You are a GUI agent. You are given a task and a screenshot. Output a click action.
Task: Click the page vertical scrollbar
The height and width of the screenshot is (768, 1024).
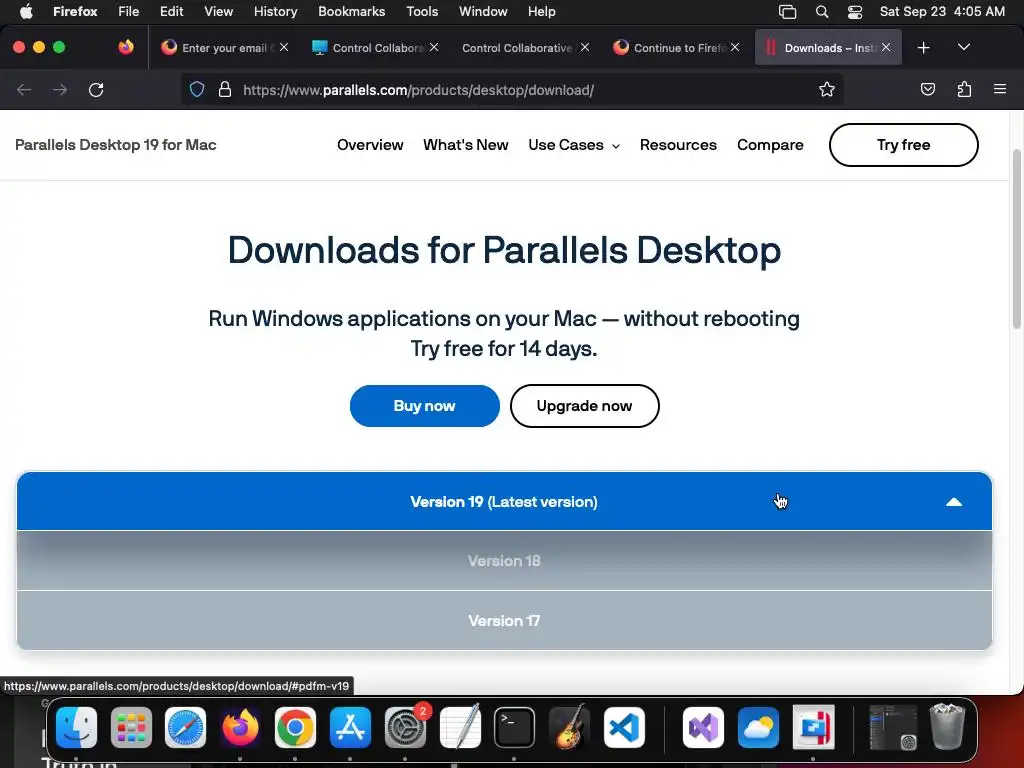coord(1016,239)
